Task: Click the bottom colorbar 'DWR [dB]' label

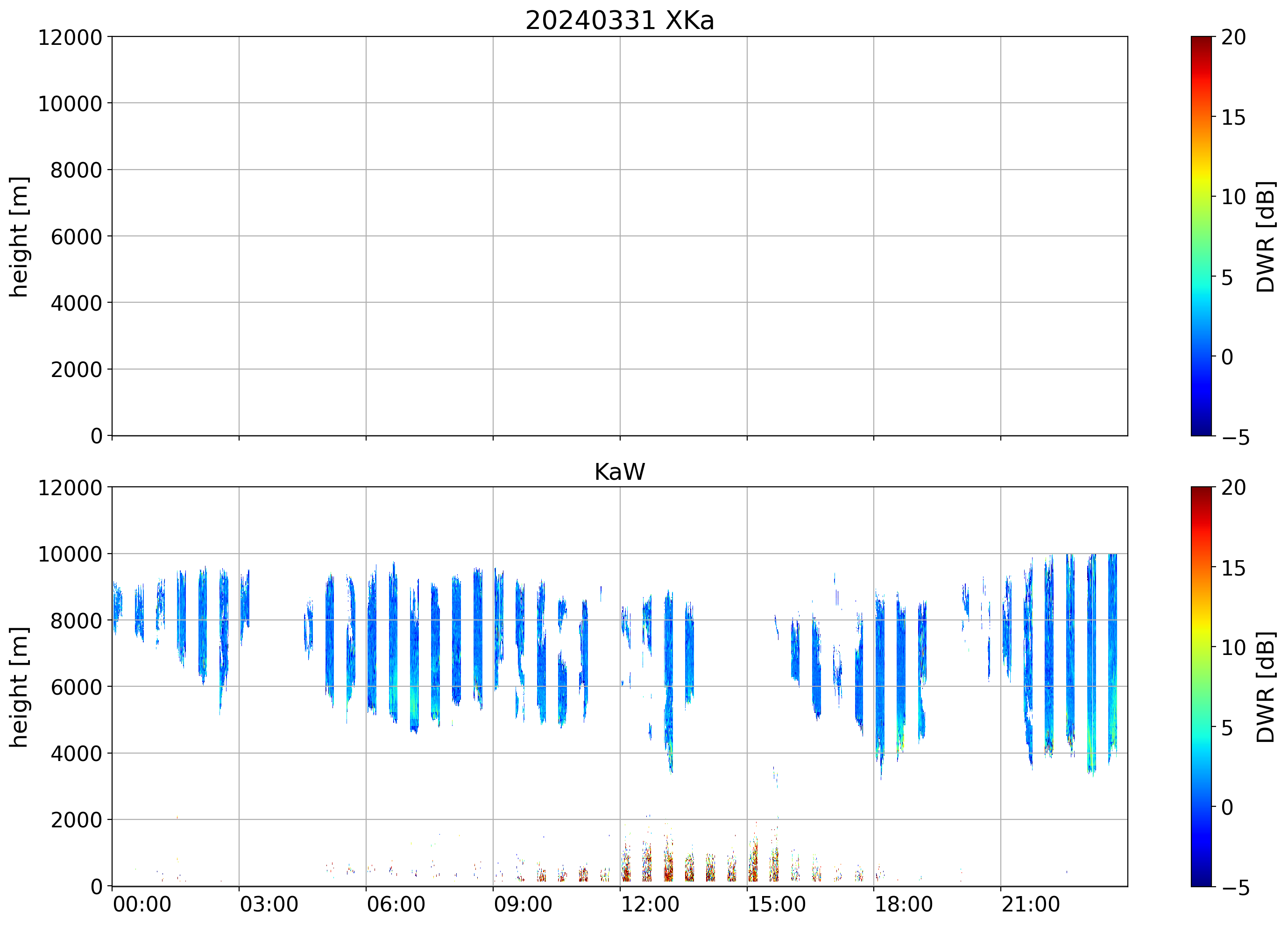Action: tap(1265, 687)
